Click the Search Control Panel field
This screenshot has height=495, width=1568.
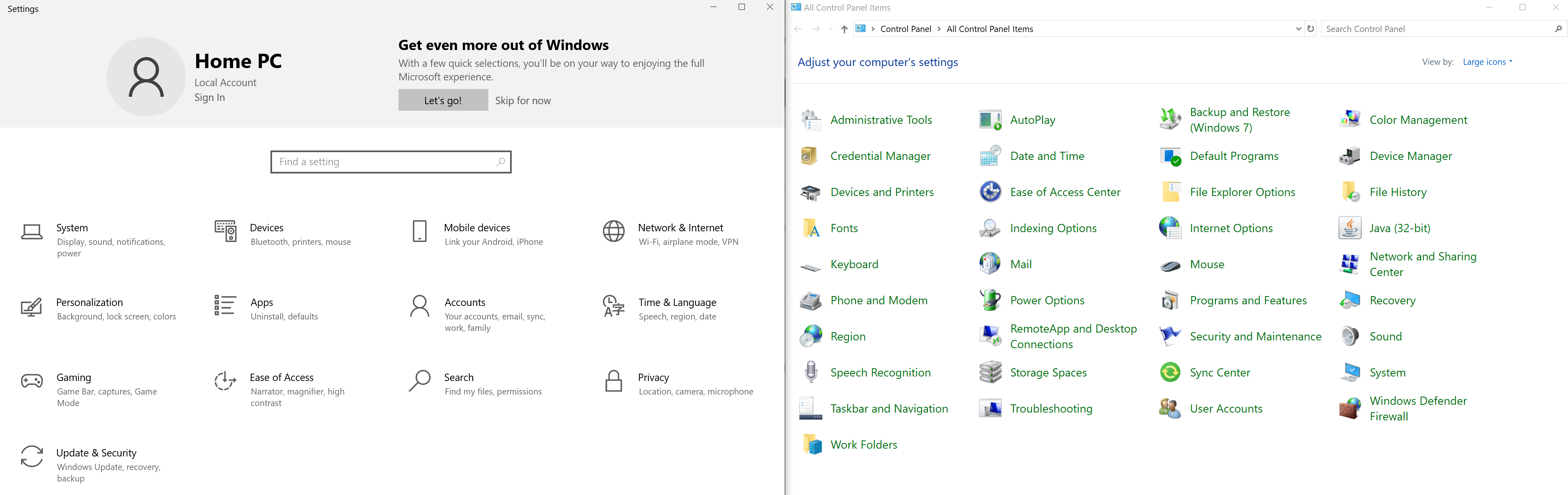click(1443, 29)
